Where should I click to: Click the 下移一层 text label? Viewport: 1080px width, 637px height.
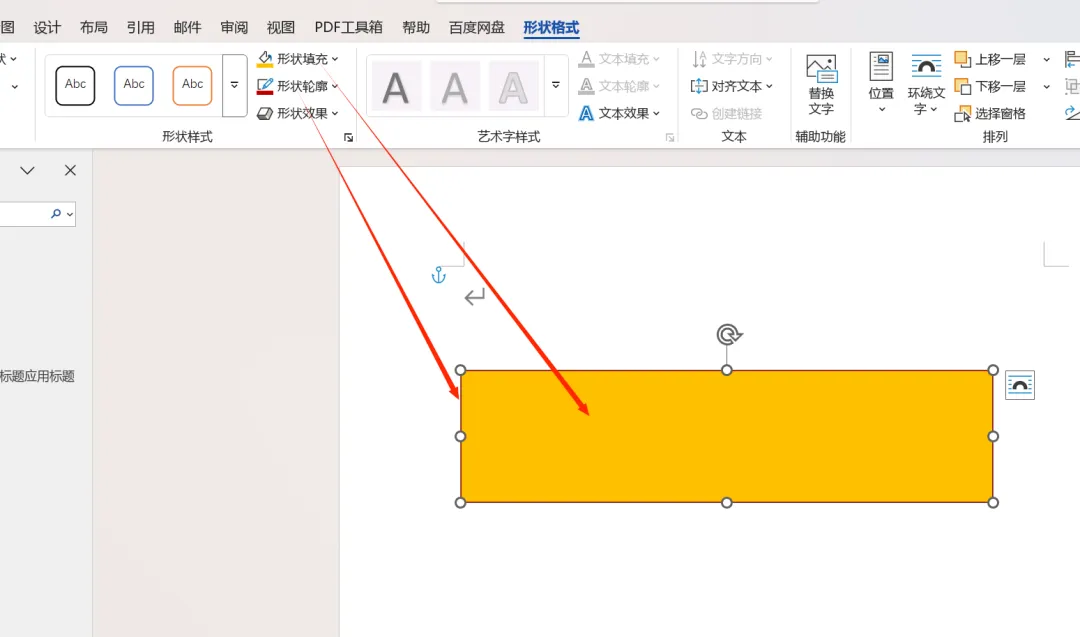[1000, 87]
